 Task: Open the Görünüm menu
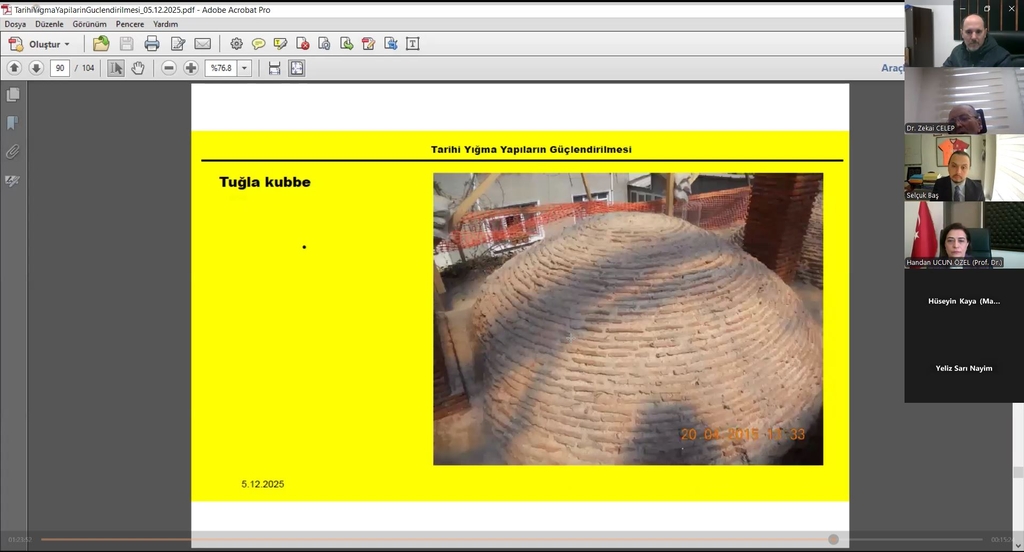click(x=90, y=24)
